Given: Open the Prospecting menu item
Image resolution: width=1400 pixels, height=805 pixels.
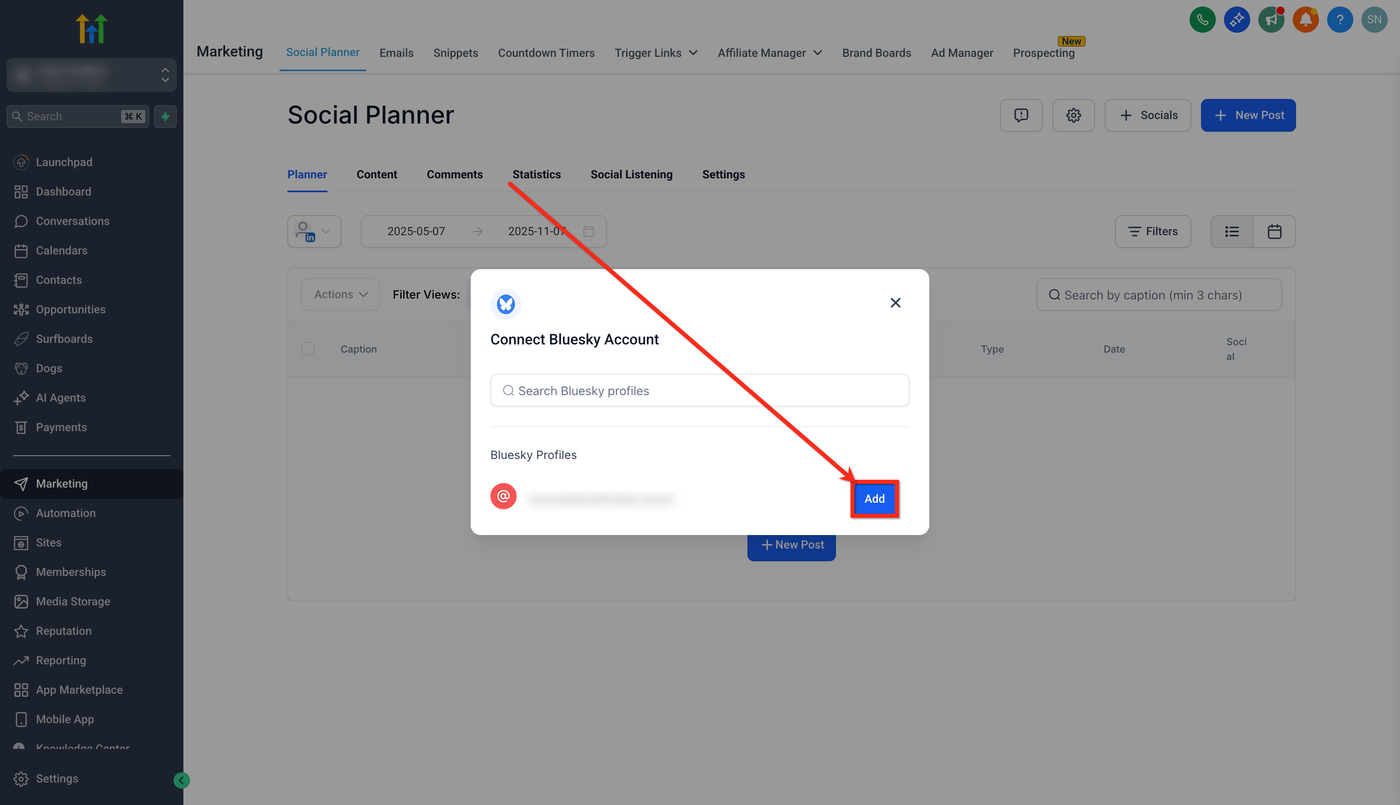Looking at the screenshot, I should pyautogui.click(x=1044, y=53).
